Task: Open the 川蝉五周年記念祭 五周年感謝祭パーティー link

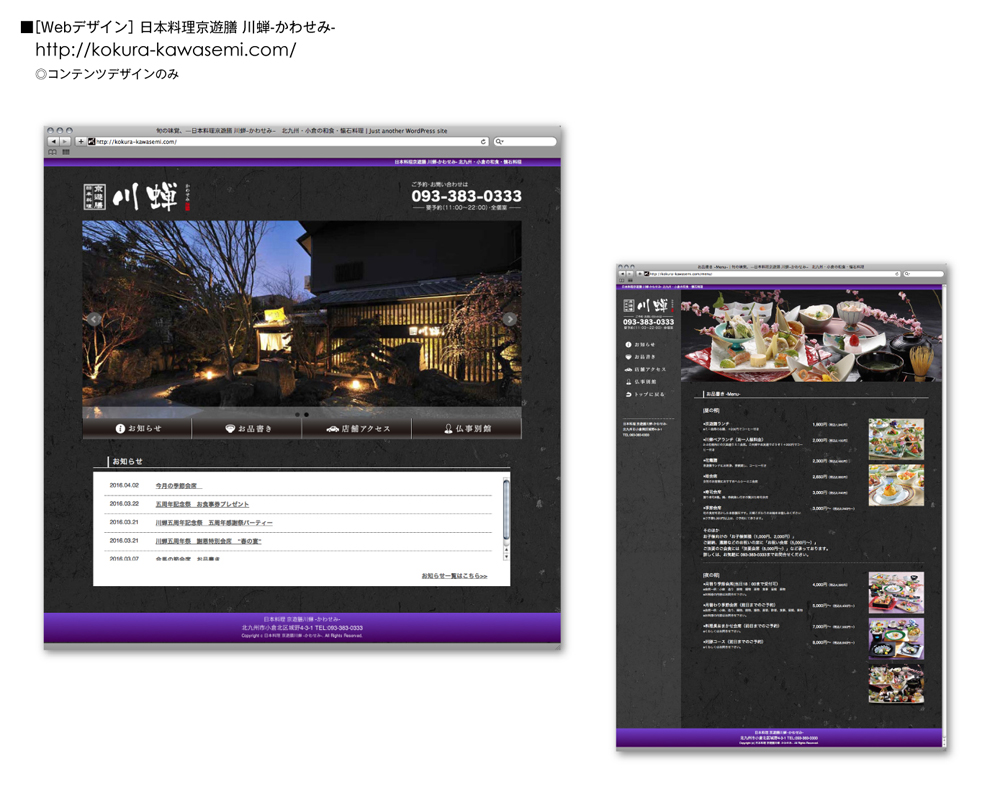Action: point(214,523)
